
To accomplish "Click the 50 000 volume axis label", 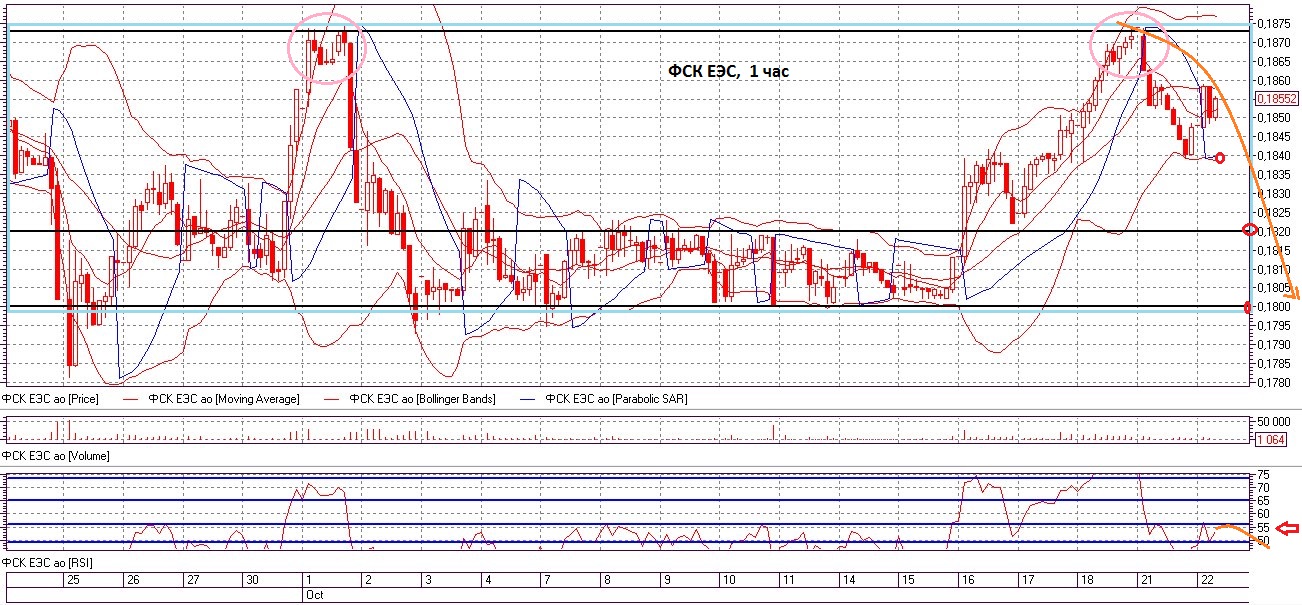I will 1273,422.
